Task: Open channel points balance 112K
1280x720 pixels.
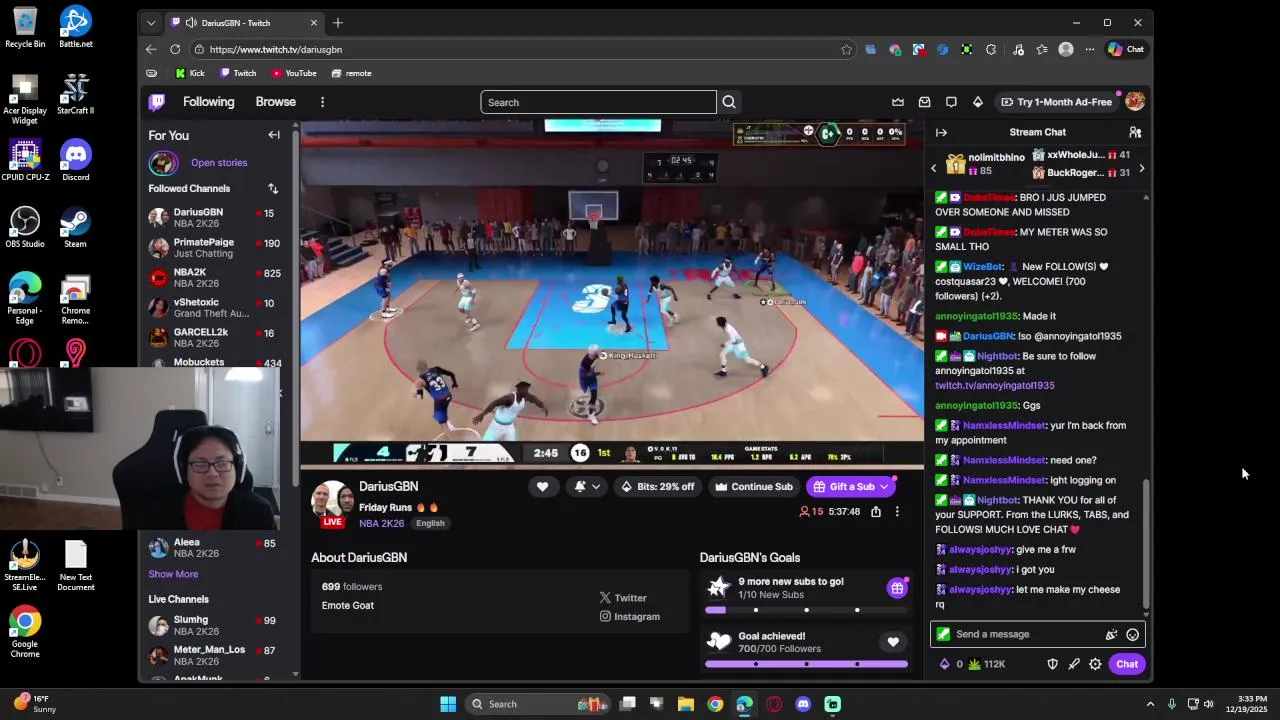Action: point(987,664)
